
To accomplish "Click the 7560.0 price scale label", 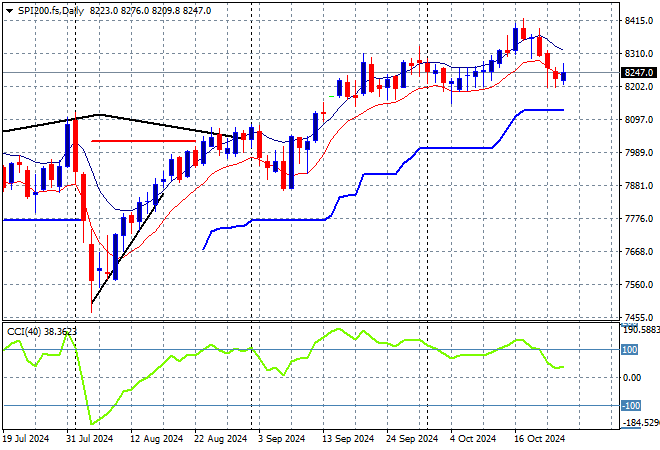I will (639, 285).
